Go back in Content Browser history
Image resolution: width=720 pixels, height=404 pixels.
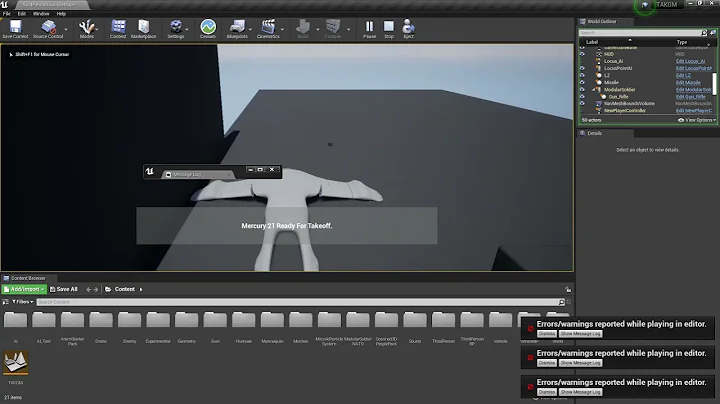pos(89,290)
